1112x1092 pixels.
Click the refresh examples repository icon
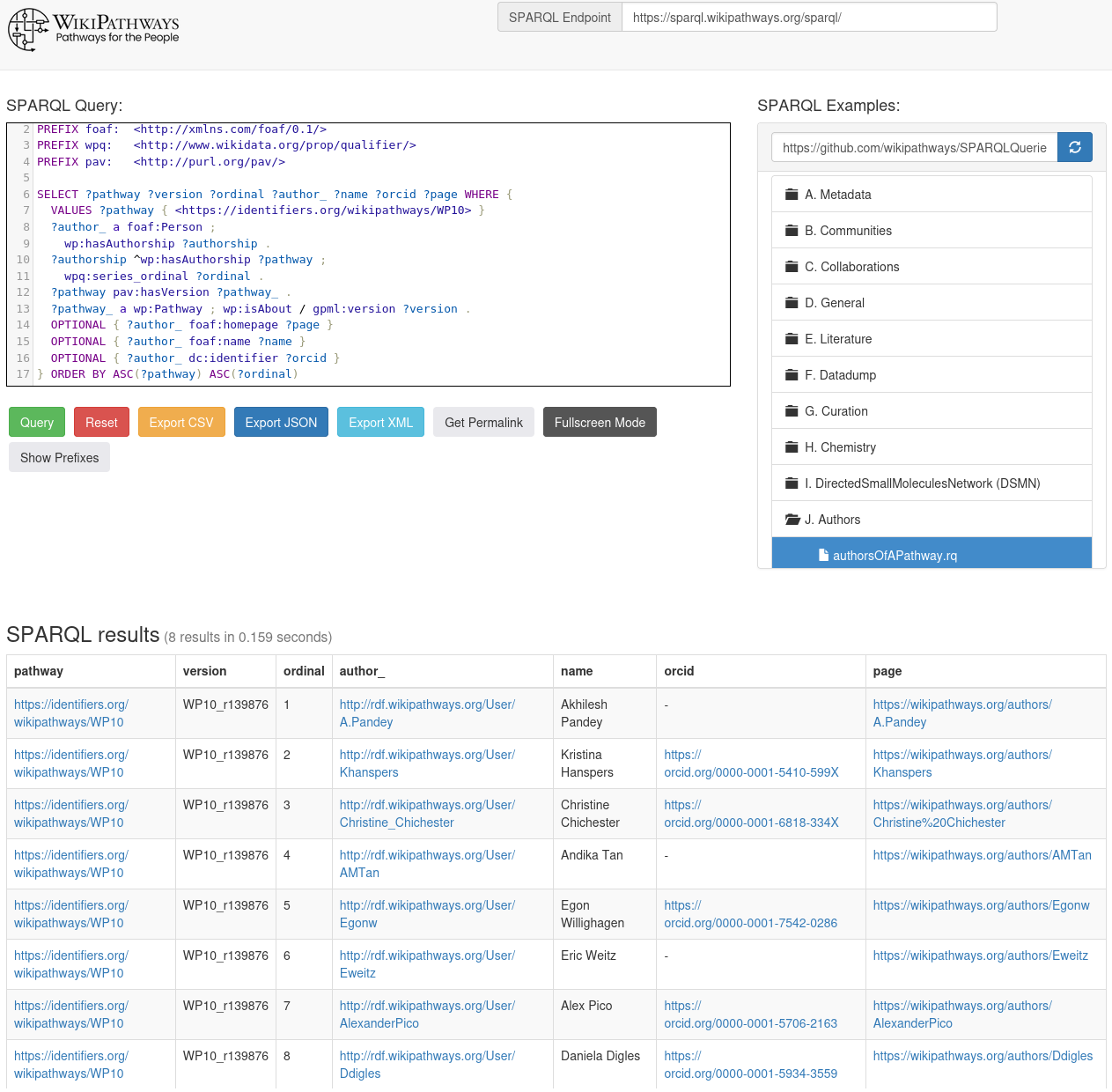click(1074, 148)
